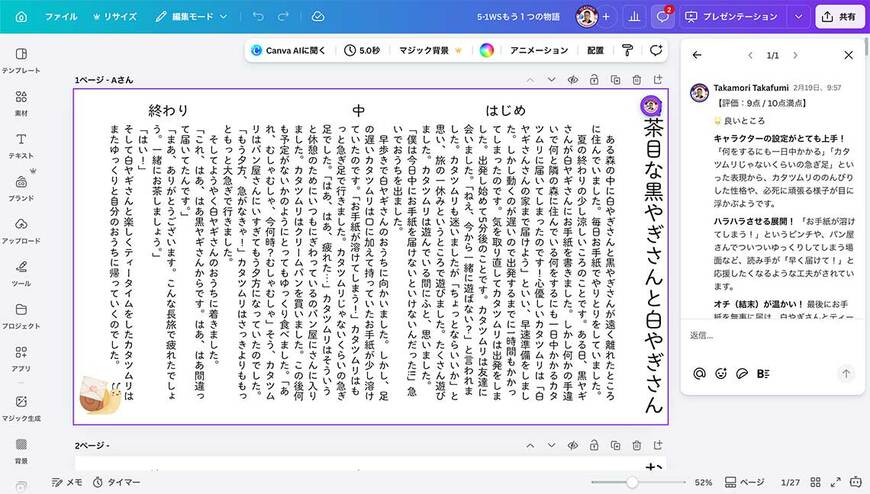Viewport: 870px width, 494px height.
Task: Open アップロード panel
Action: pyautogui.click(x=21, y=231)
